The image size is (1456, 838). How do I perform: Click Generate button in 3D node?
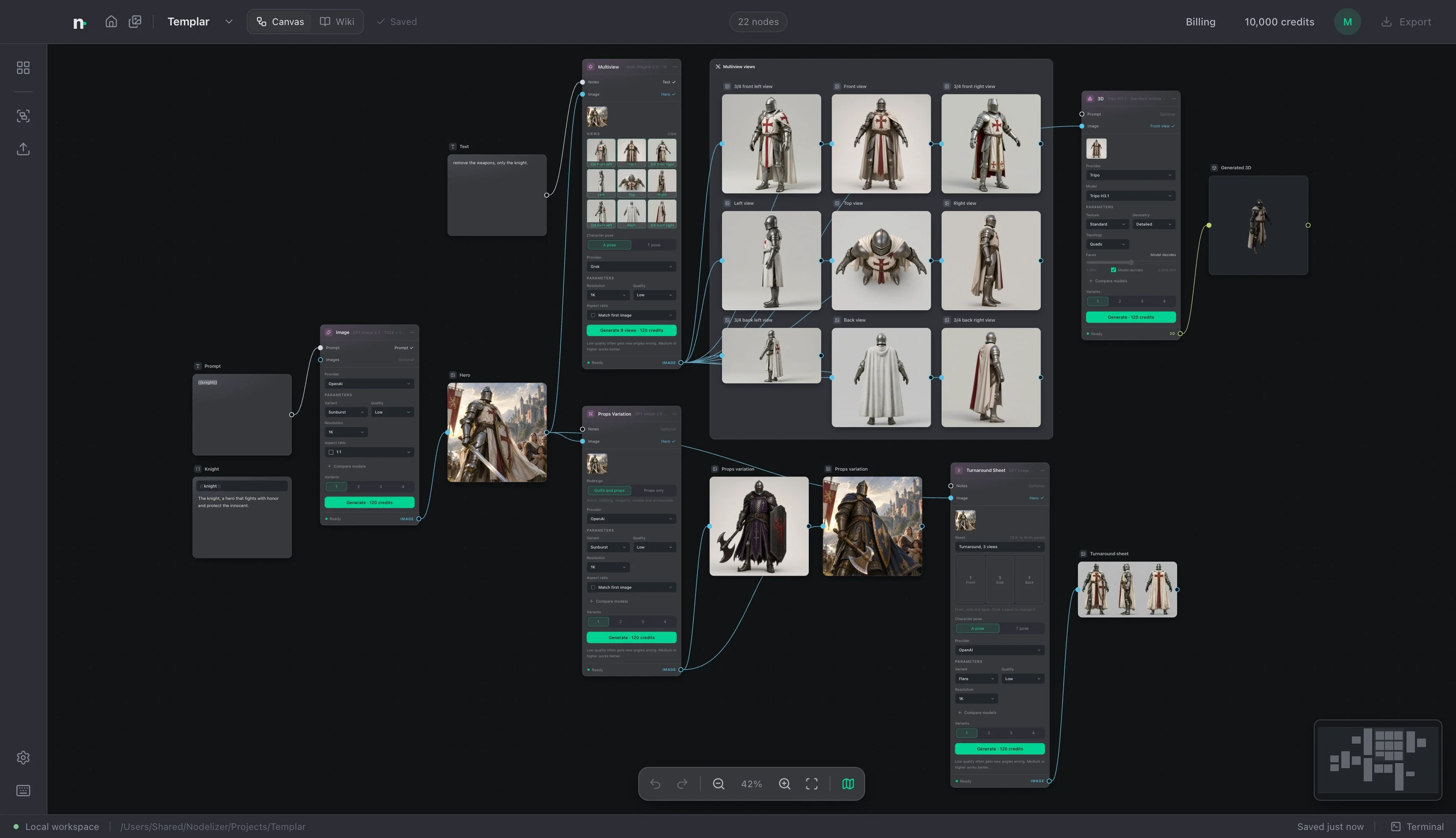click(x=1130, y=317)
